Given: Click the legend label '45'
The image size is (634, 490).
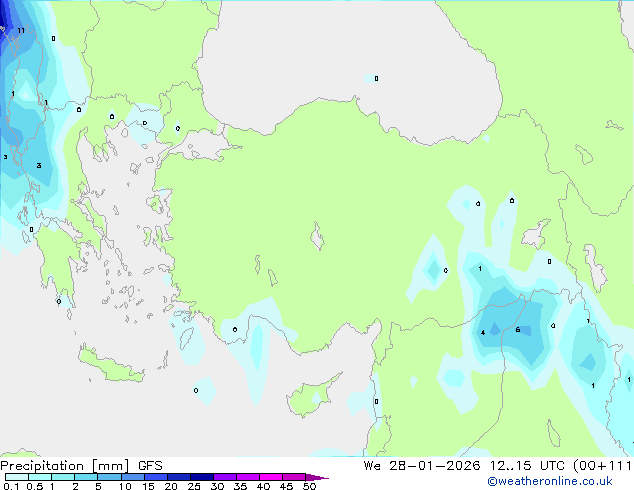Looking at the screenshot, I should 286,486.
